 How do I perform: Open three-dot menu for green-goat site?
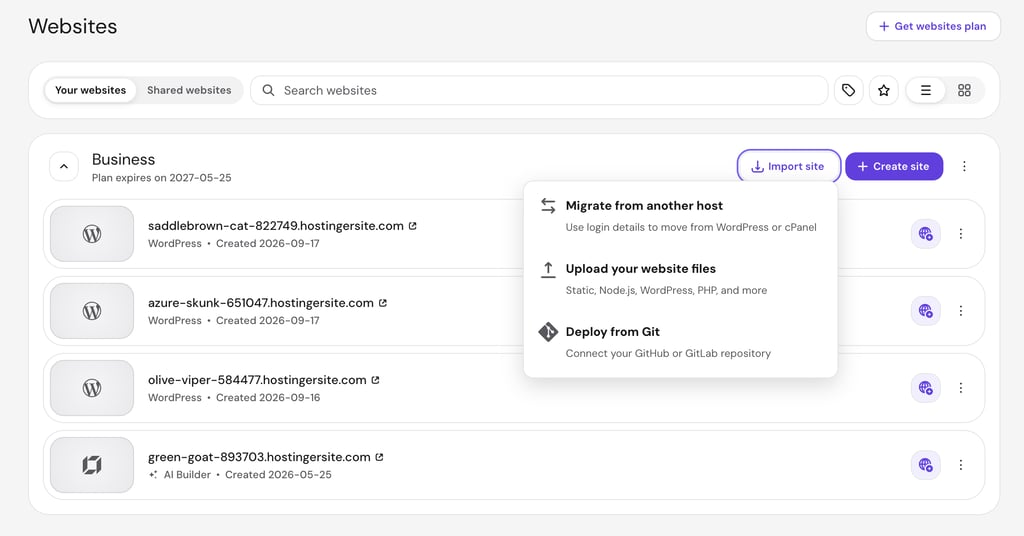click(961, 465)
